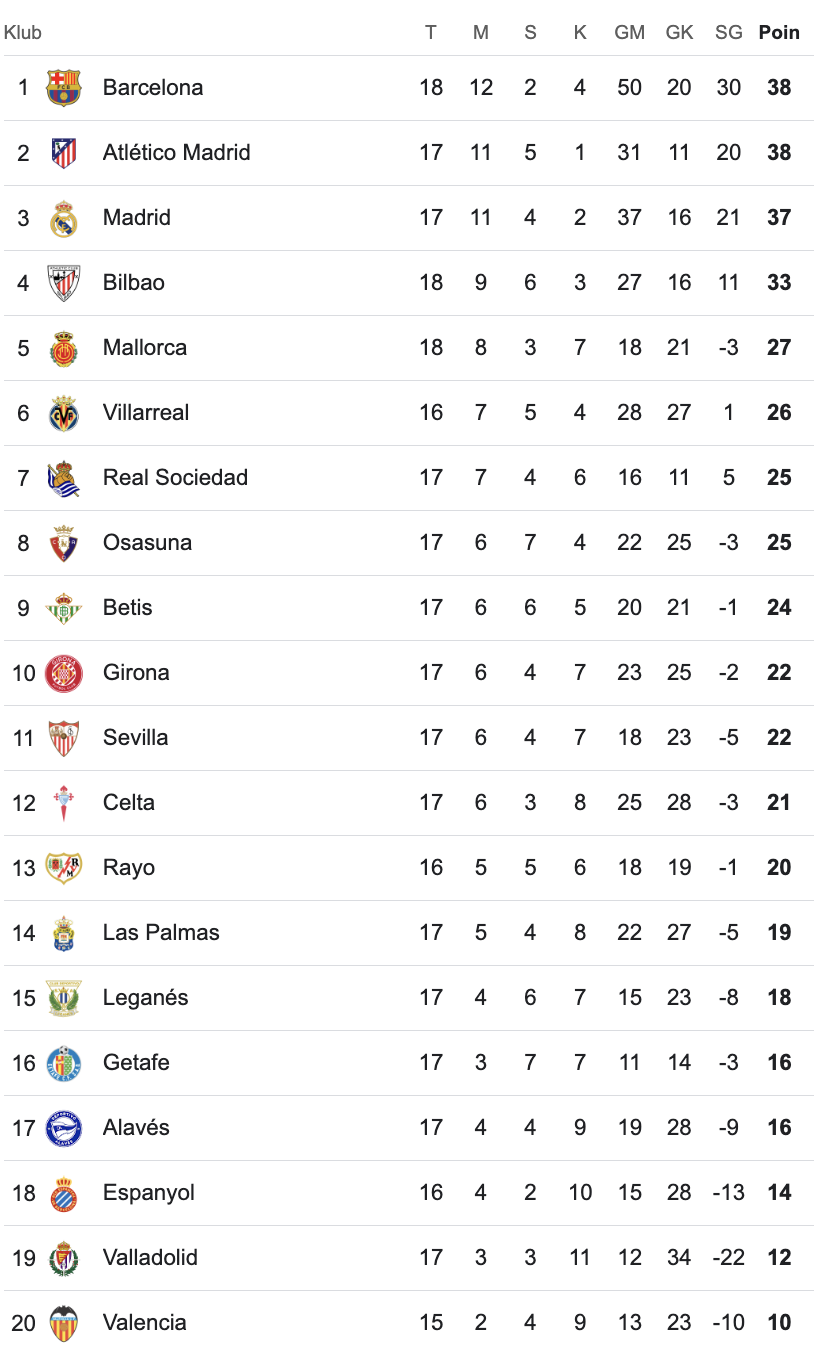814x1366 pixels.
Task: Click the Sevilla crest icon
Action: [x=63, y=738]
